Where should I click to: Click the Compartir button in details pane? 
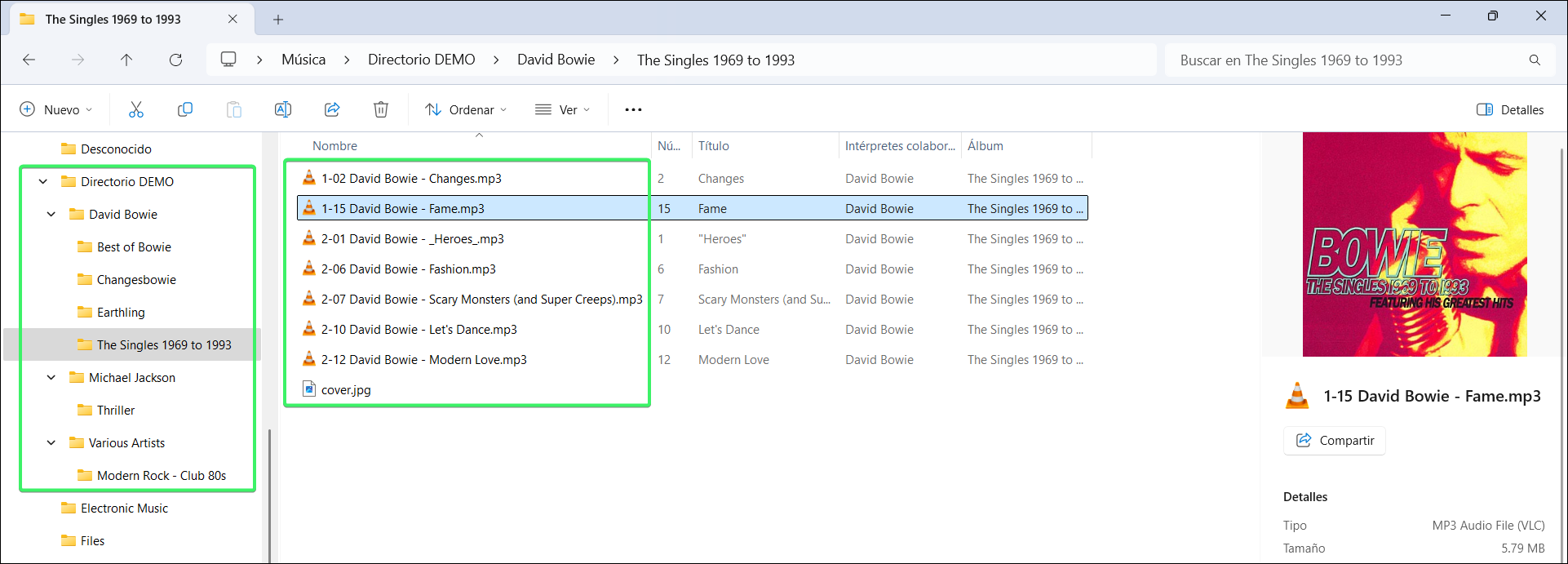[x=1335, y=440]
